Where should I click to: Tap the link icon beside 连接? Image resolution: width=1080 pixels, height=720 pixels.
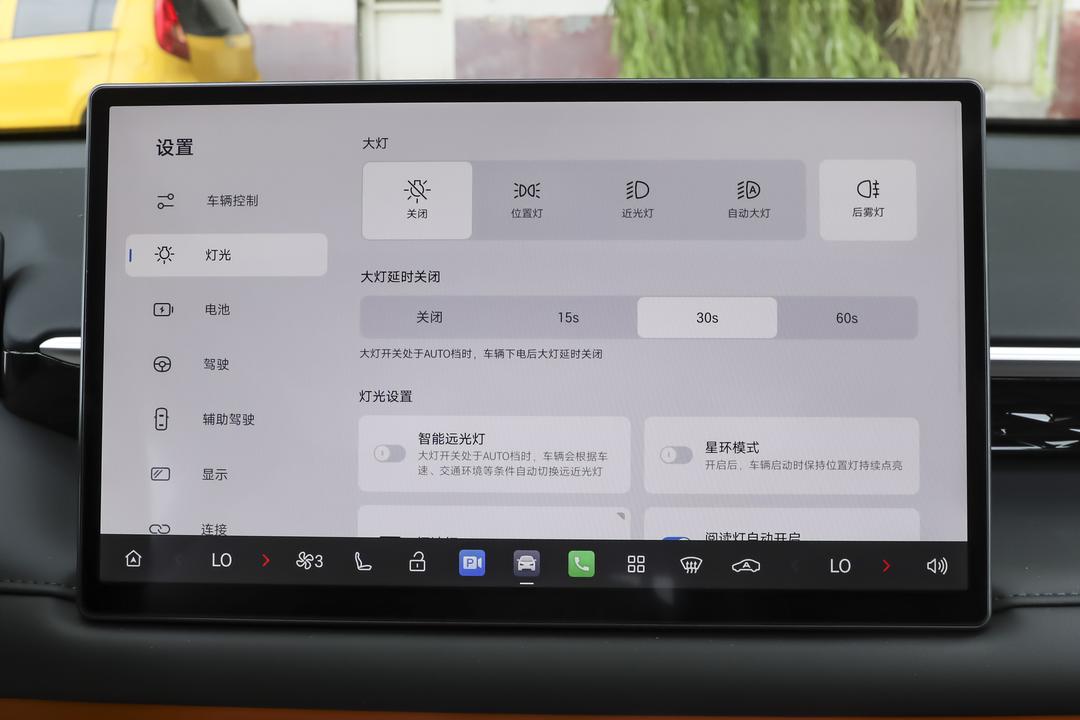click(160, 529)
